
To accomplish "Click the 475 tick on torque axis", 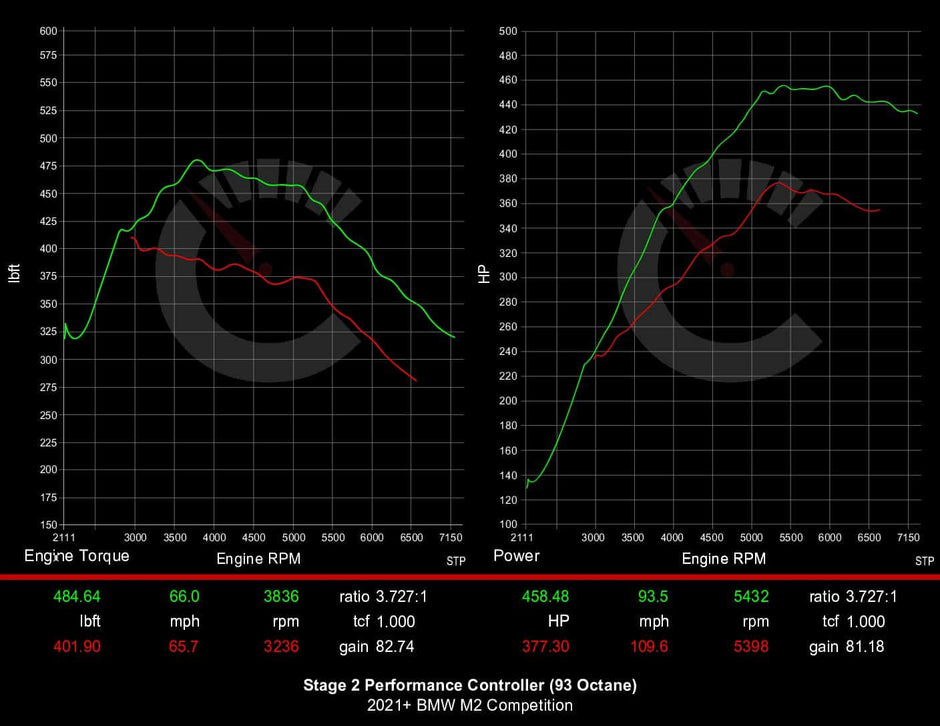I will [49, 165].
